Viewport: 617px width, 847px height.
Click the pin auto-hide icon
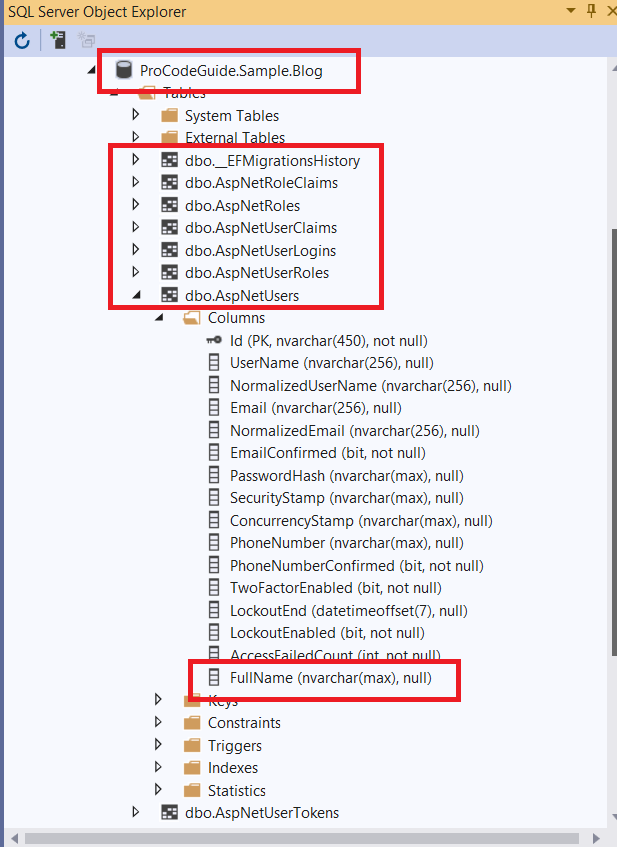tap(592, 10)
